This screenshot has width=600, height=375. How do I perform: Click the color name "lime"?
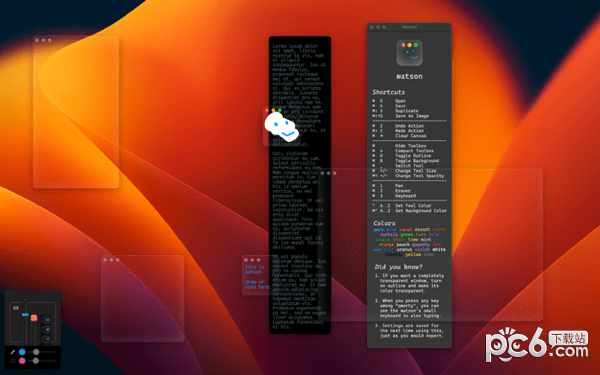[x=413, y=240]
